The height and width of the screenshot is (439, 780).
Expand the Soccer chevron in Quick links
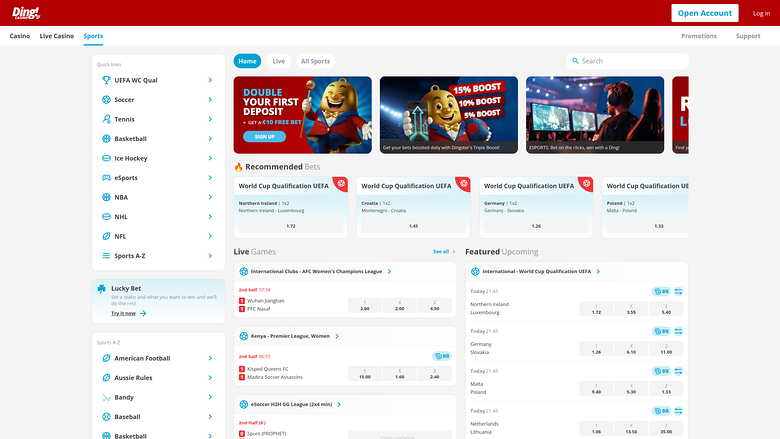pos(210,99)
